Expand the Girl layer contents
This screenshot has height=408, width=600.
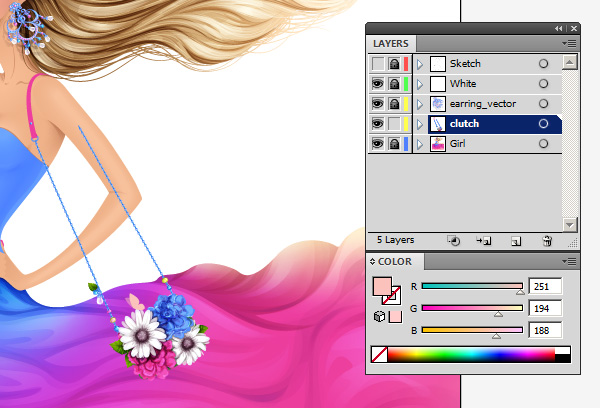pyautogui.click(x=420, y=144)
